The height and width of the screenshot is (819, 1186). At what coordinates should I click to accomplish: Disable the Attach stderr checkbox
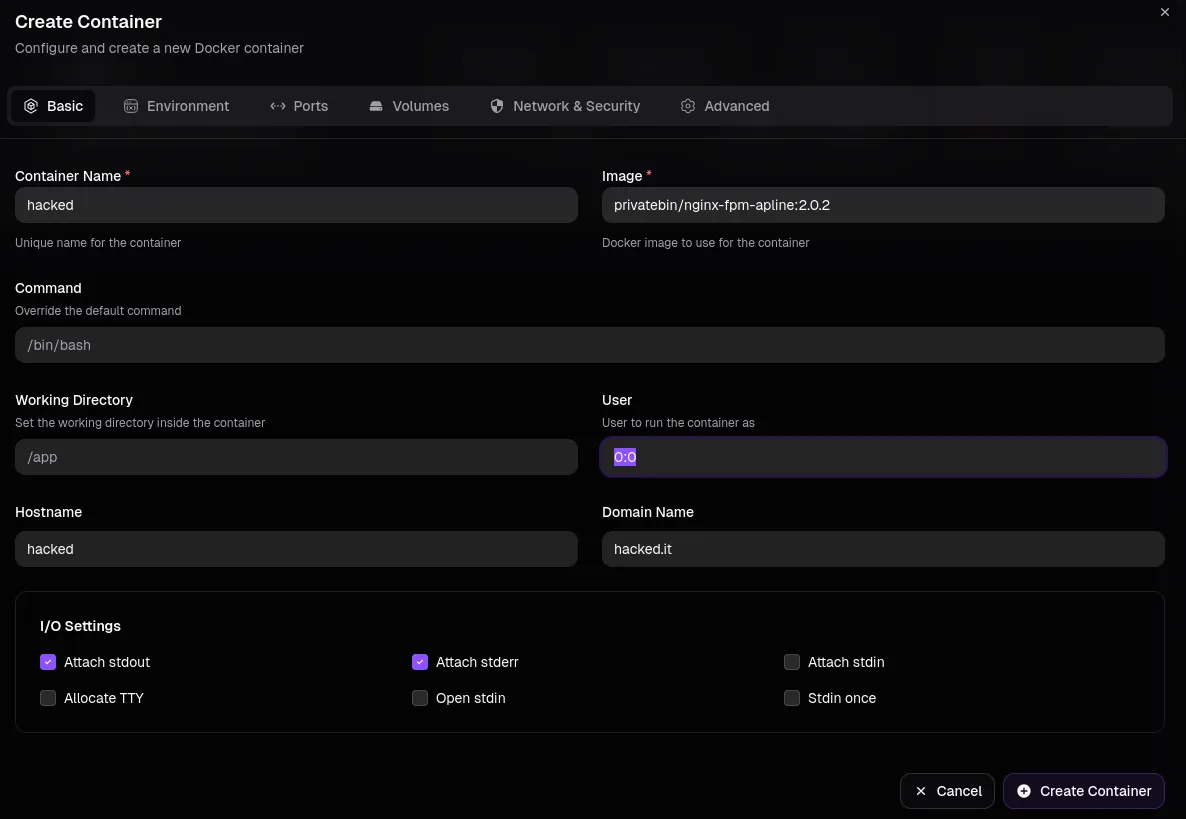coord(420,662)
